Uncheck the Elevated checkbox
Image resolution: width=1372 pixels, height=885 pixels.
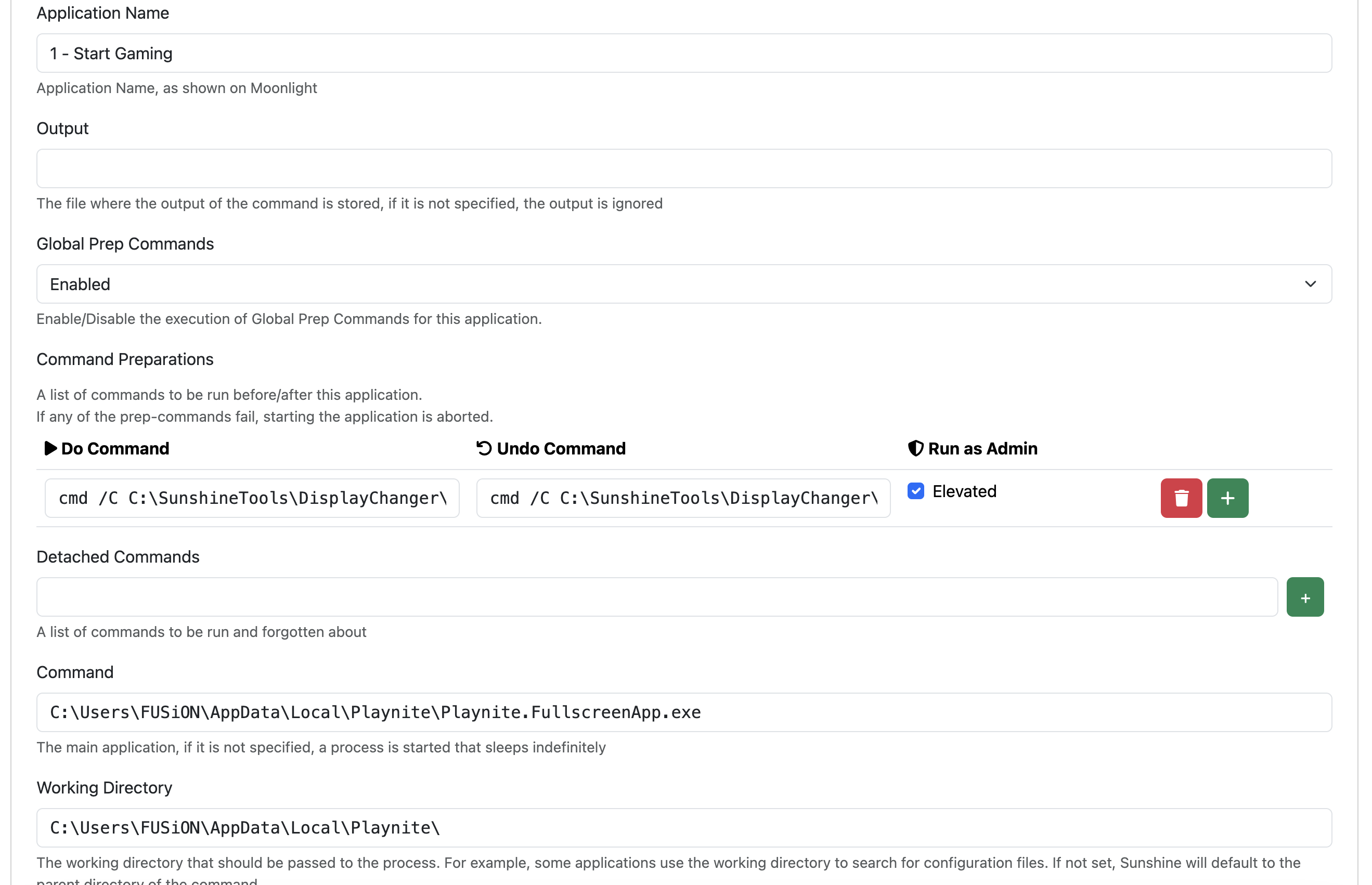click(916, 491)
